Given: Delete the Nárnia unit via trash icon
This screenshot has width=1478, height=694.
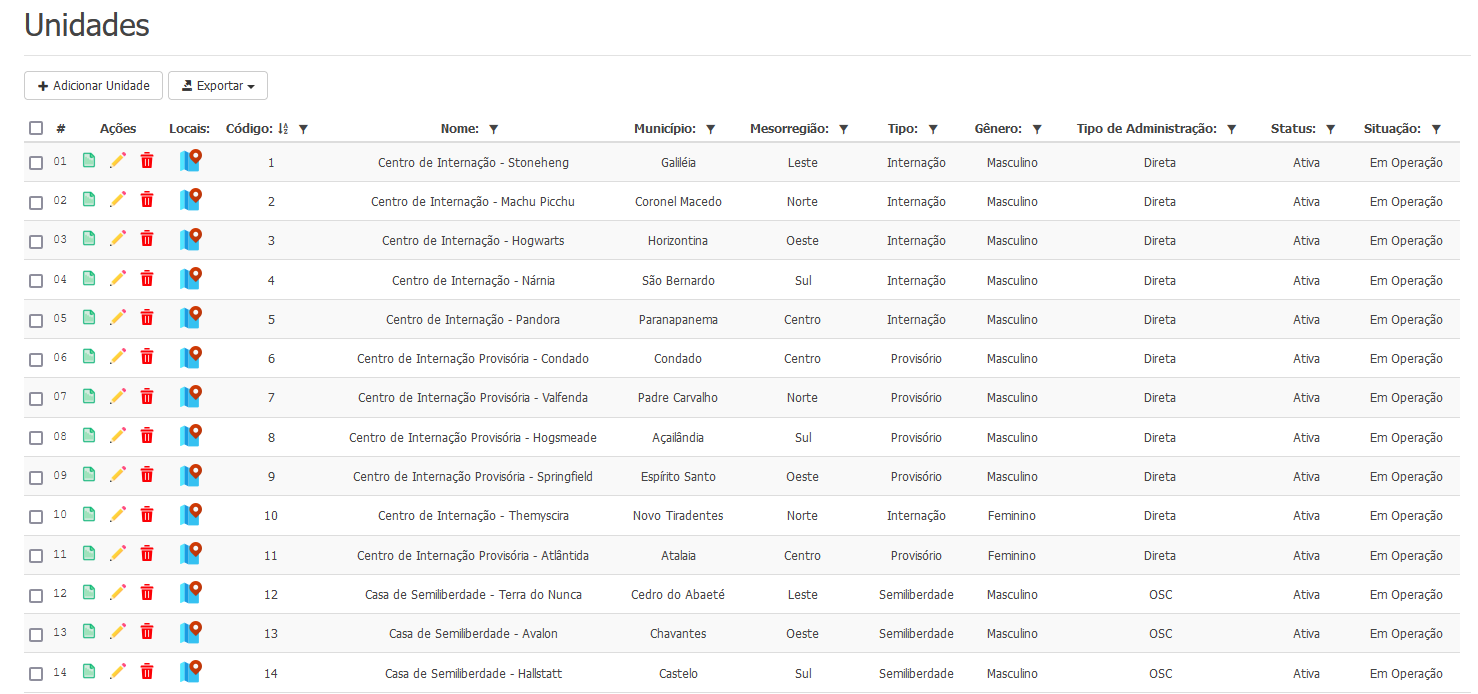Looking at the screenshot, I should coord(147,279).
